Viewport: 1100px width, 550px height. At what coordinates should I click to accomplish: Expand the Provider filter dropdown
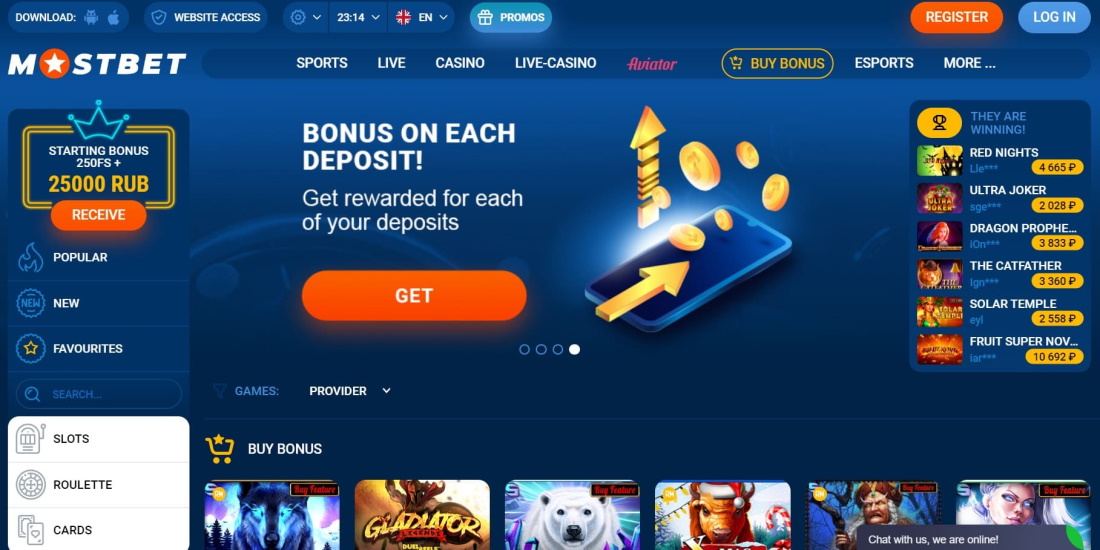(350, 391)
